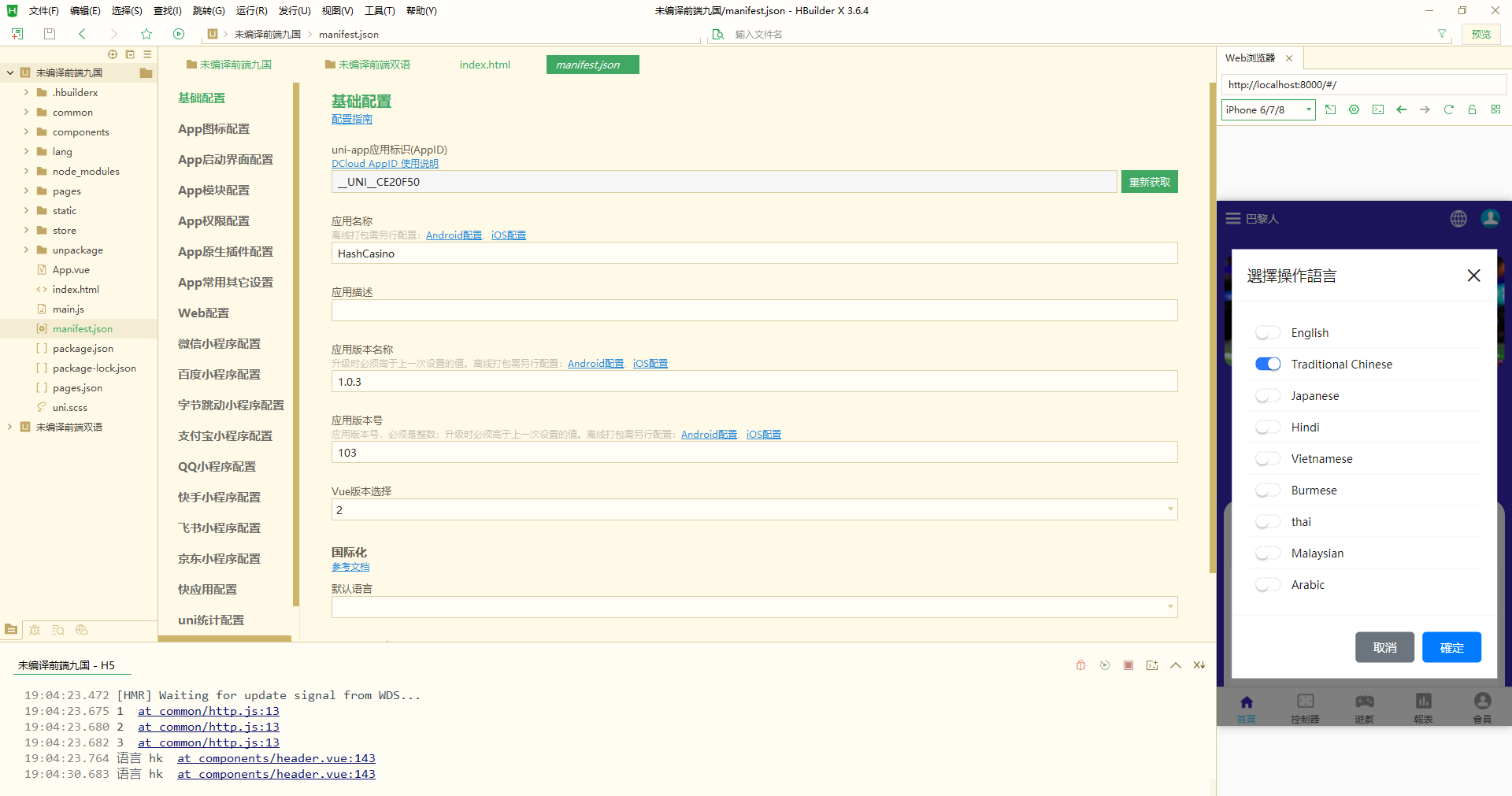Click the hamburger menu icon in app header
Viewport: 1512px width, 796px height.
point(1233,219)
